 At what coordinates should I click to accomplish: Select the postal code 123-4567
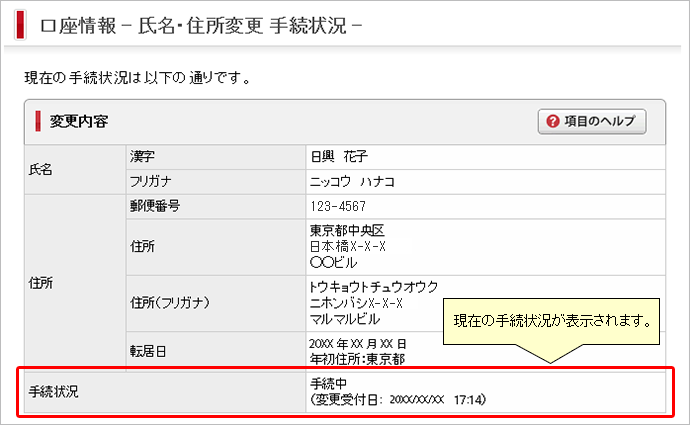pos(339,206)
